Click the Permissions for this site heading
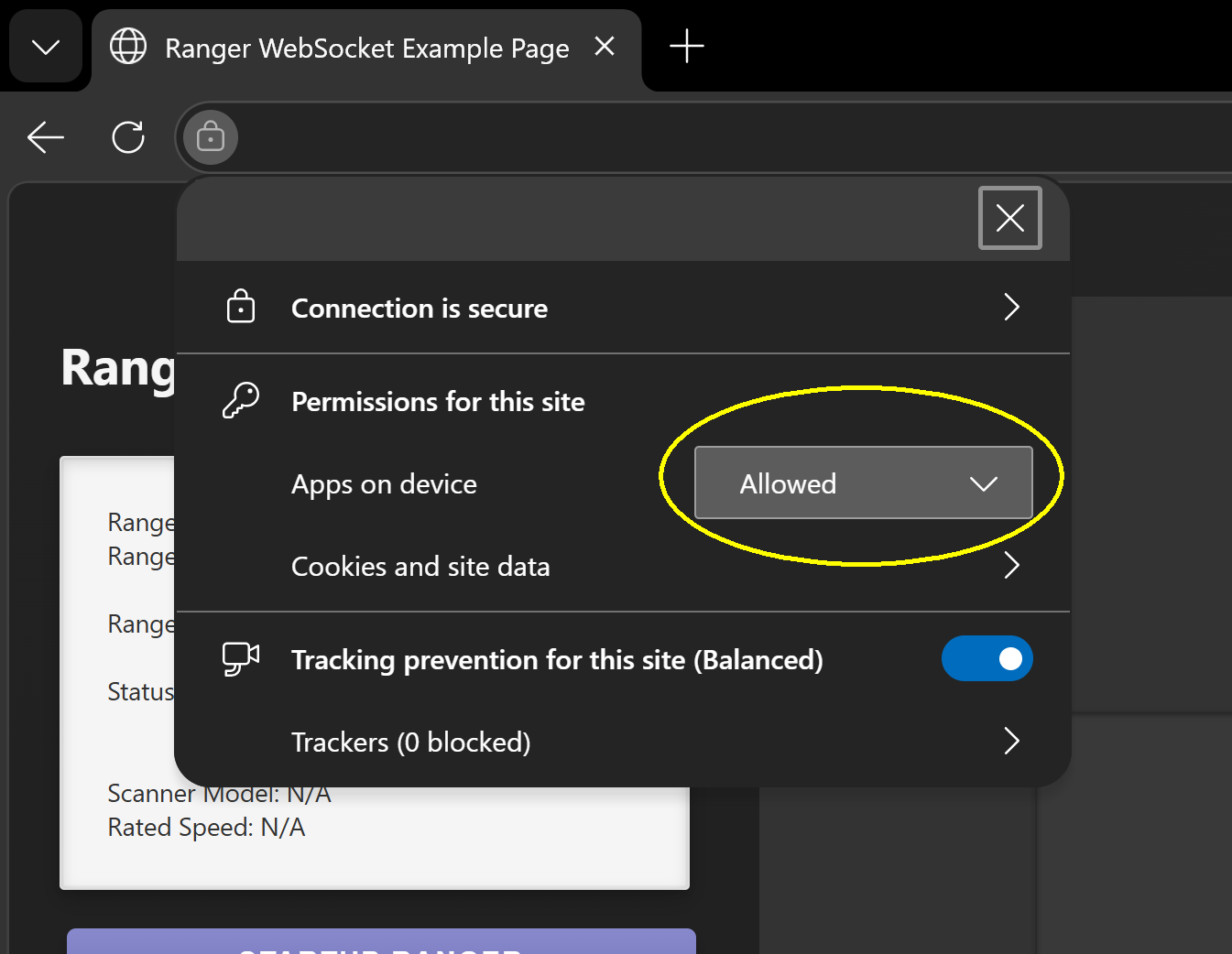The image size is (1232, 954). 438,402
